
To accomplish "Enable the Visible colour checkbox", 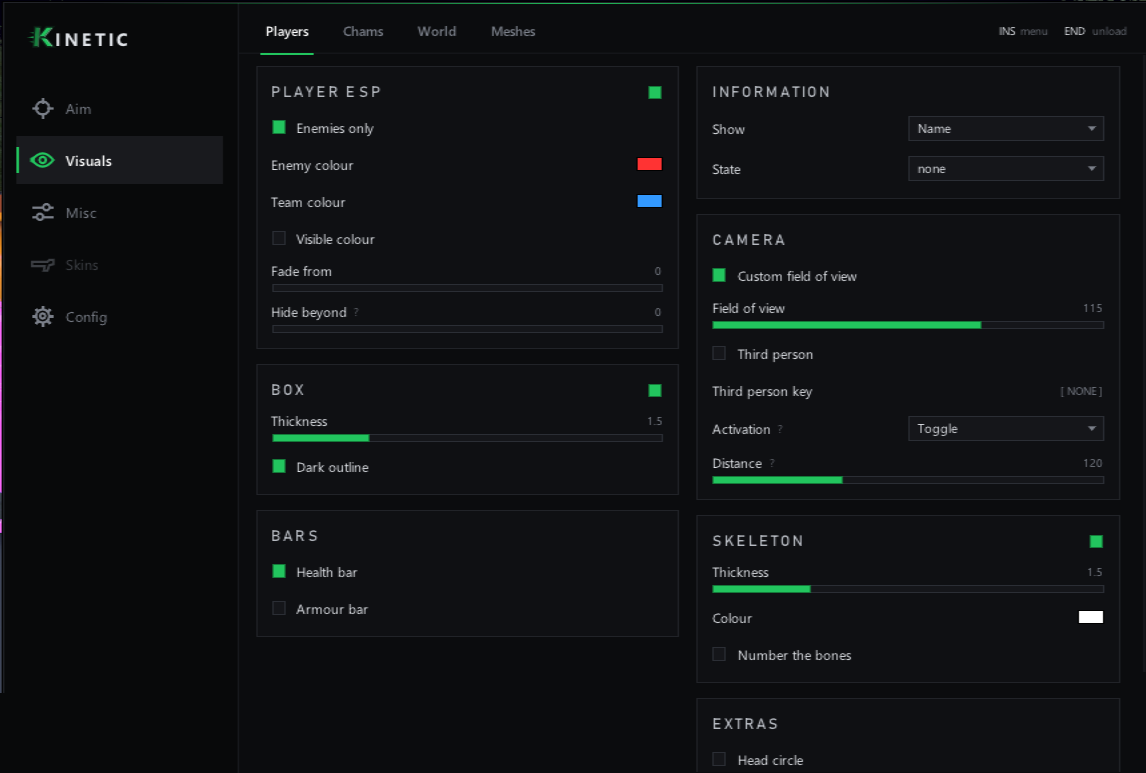I will pyautogui.click(x=278, y=238).
